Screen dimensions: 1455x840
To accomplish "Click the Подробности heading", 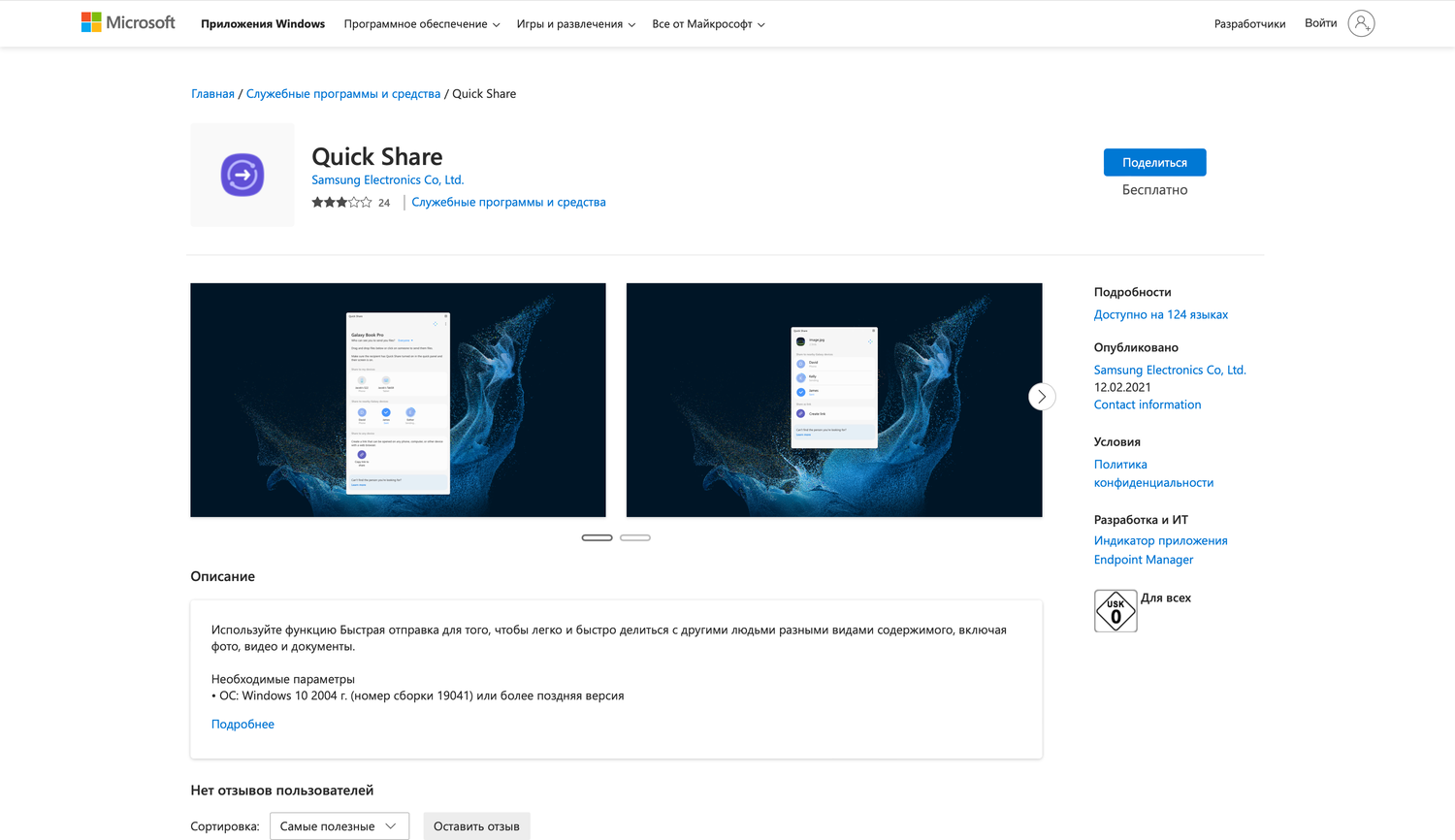I will click(x=1132, y=292).
